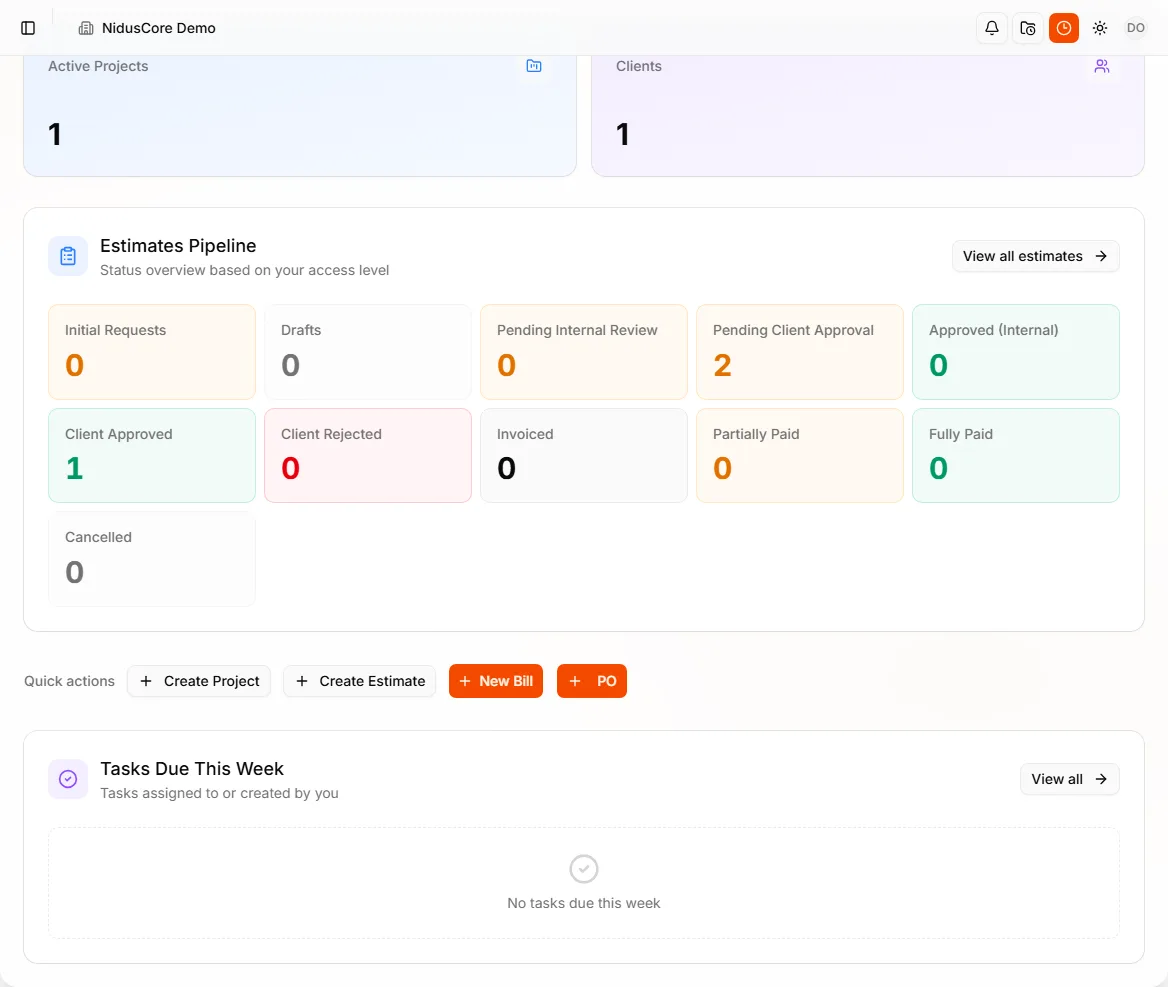Open the DO user avatar menu

[x=1135, y=28]
